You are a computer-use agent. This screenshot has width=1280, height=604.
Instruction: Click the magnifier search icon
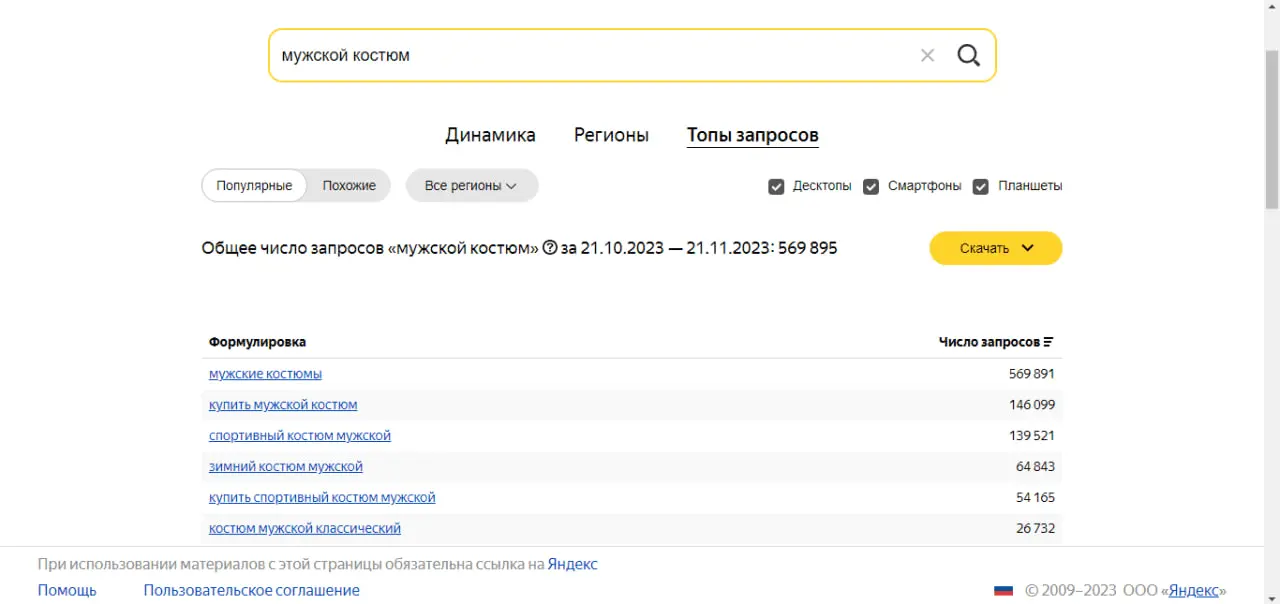[968, 55]
